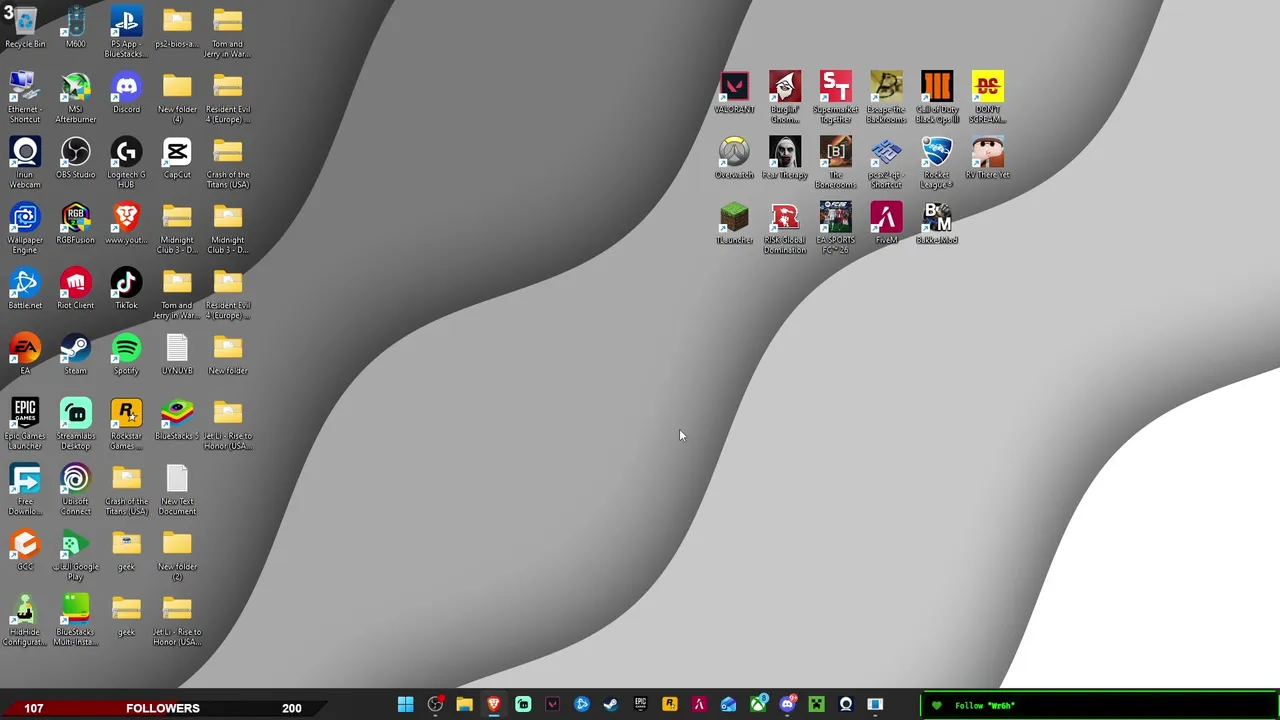
Task: Launch the Overwatch desktop shortcut
Action: (734, 158)
